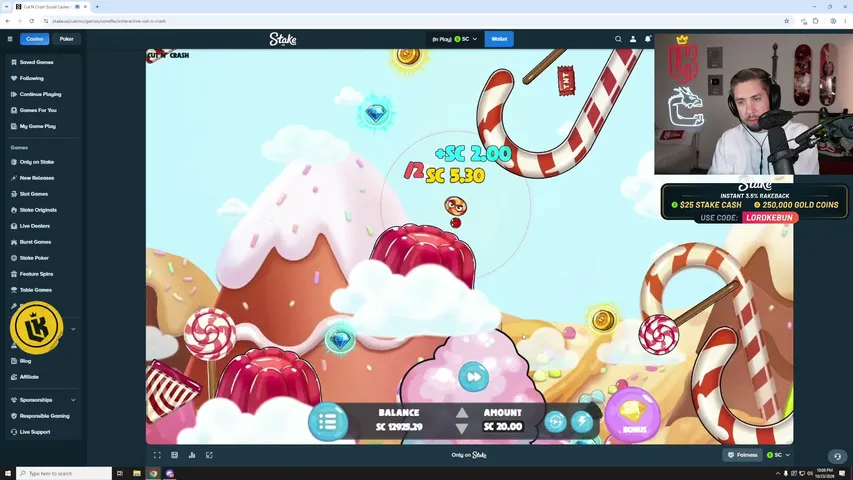853x480 pixels.
Task: Open live stats chart icon
Action: point(192,455)
